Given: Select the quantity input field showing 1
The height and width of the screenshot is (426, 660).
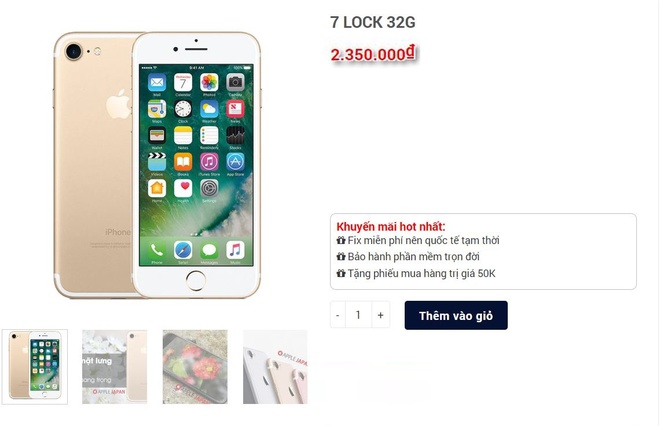Looking at the screenshot, I should 358,315.
